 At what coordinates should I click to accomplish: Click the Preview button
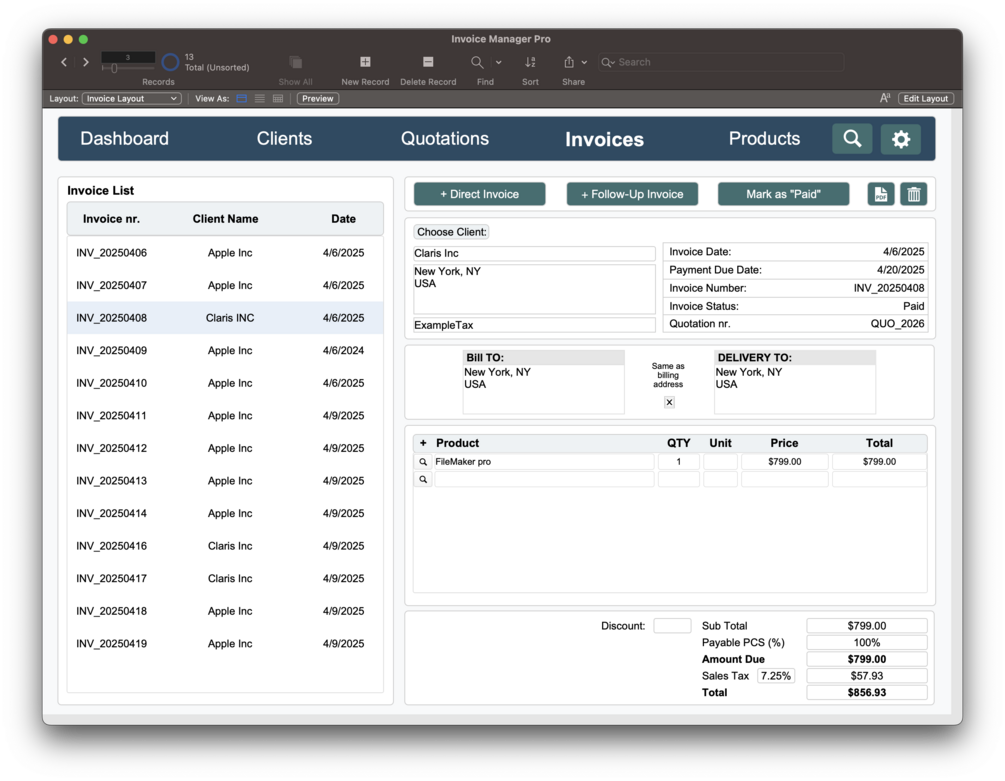pos(318,99)
